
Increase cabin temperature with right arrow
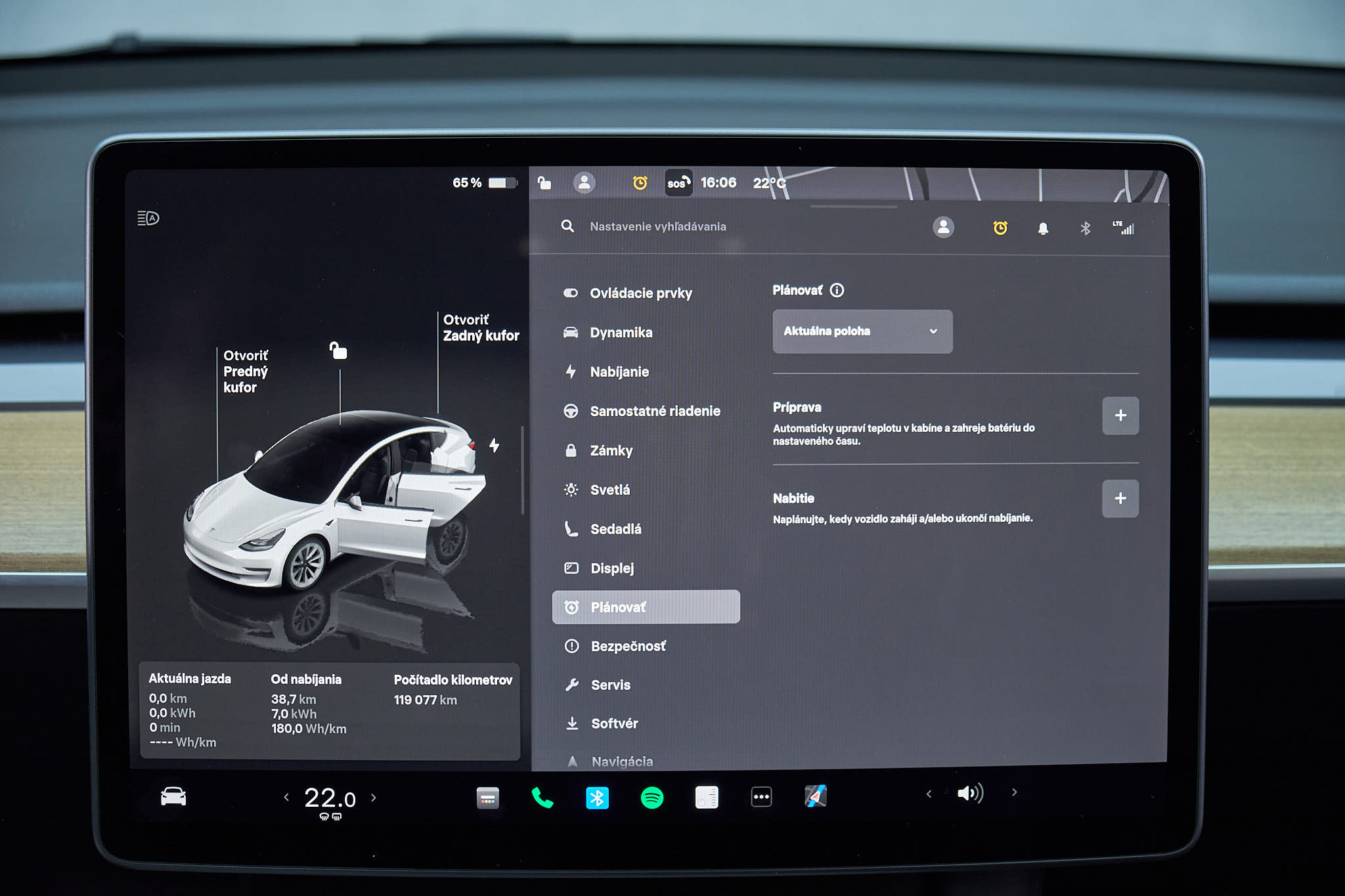coord(374,798)
